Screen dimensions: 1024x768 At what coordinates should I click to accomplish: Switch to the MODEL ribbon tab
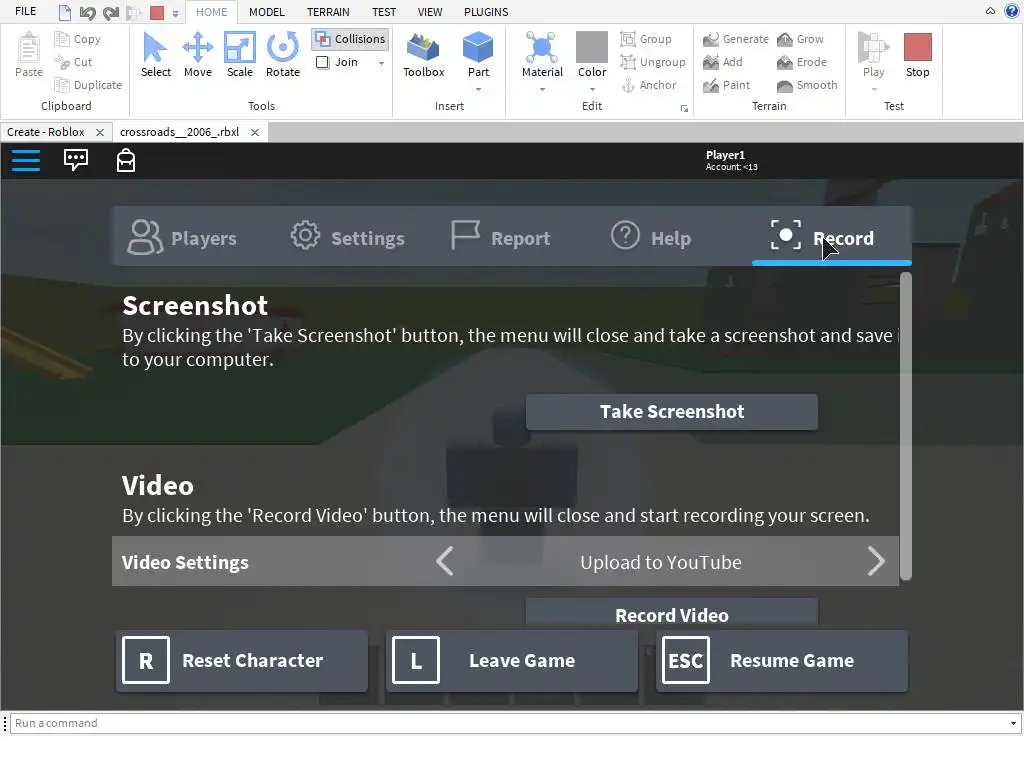pos(266,12)
